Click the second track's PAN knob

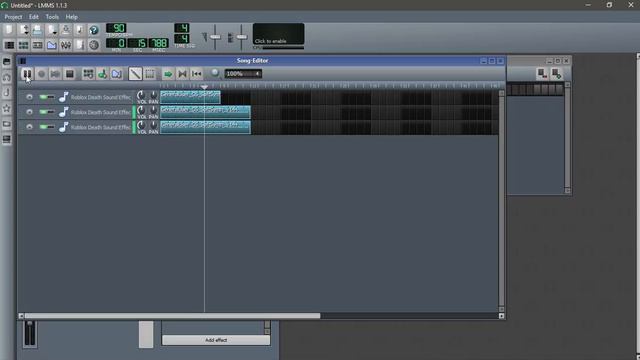pyautogui.click(x=153, y=110)
